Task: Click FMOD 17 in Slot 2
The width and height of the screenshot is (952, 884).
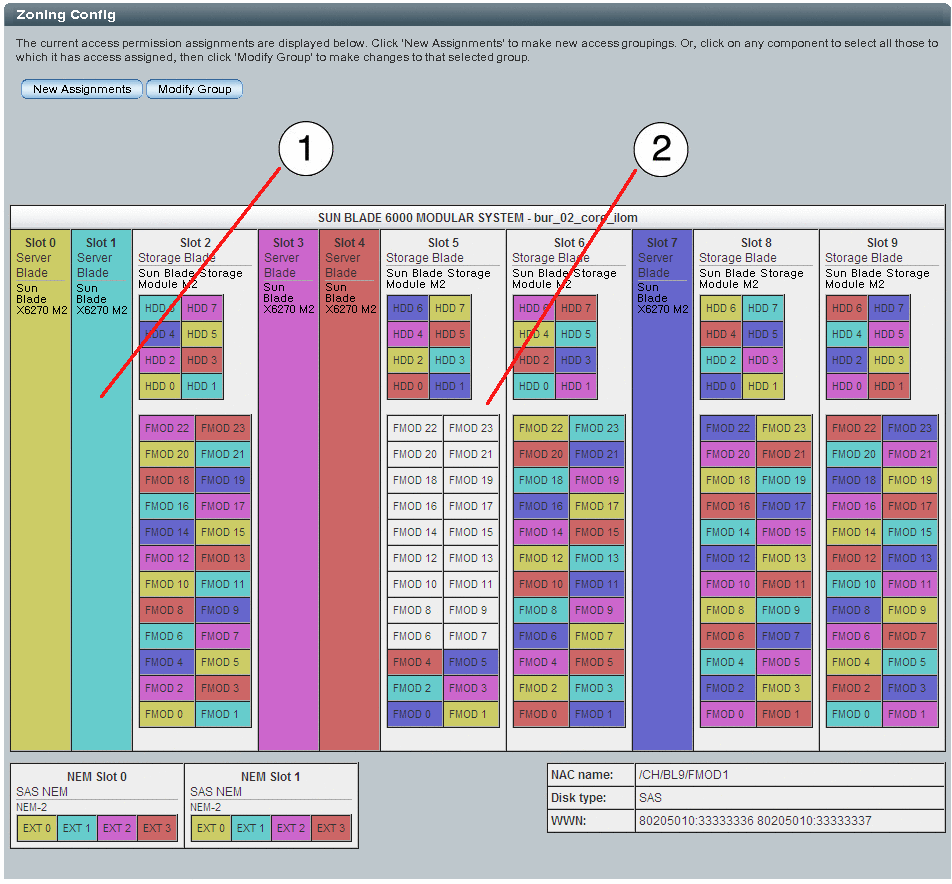Action: 223,506
